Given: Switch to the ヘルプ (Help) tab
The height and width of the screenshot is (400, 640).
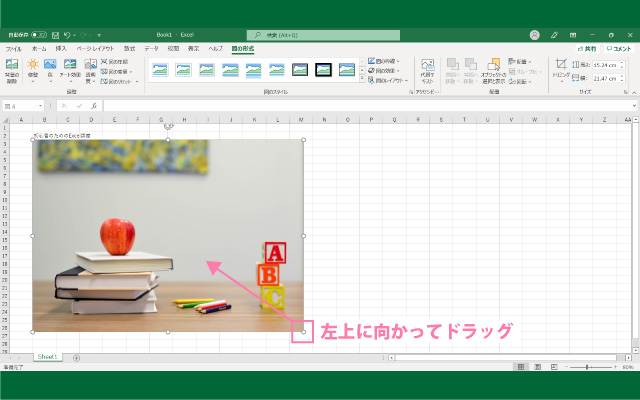Looking at the screenshot, I should [216, 49].
